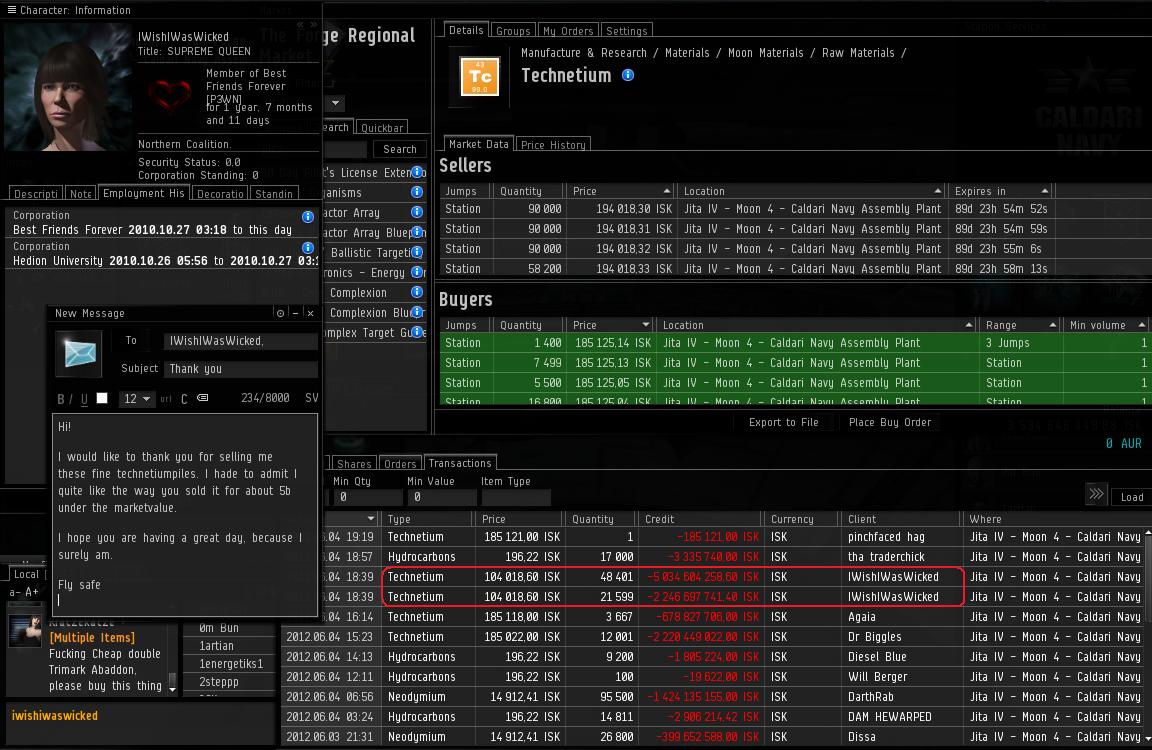This screenshot has height=750, width=1152.
Task: Sort Buyers by Min volume column
Action: point(1106,325)
